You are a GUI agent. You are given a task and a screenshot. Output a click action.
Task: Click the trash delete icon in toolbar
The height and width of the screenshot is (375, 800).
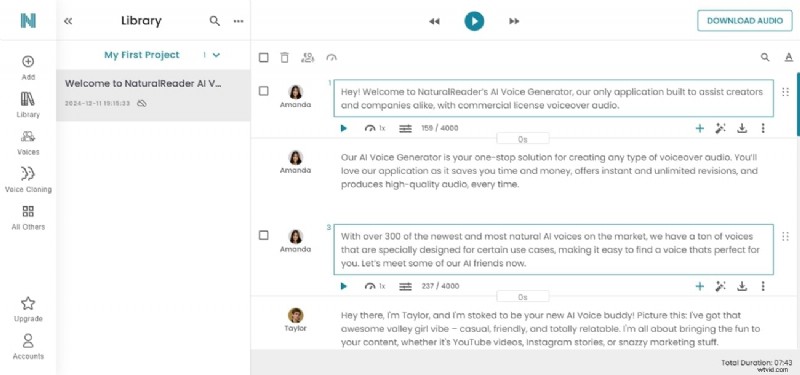click(285, 58)
